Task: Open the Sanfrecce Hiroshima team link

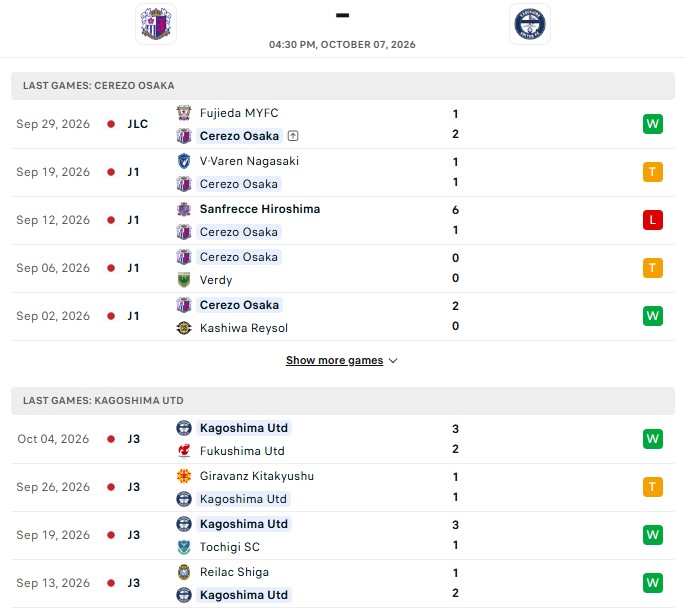Action: pyautogui.click(x=260, y=209)
